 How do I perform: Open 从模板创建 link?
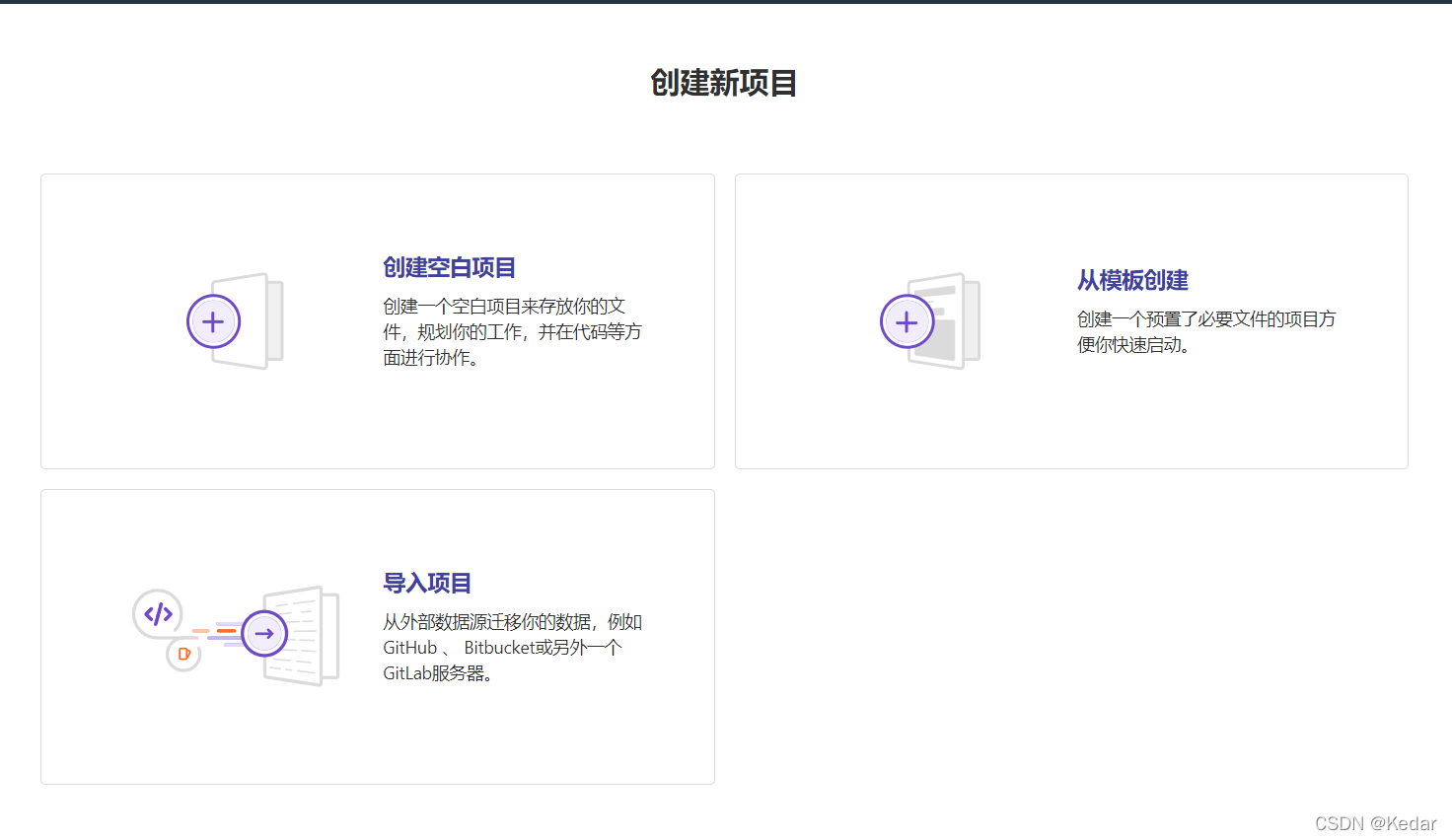pyautogui.click(x=1132, y=280)
